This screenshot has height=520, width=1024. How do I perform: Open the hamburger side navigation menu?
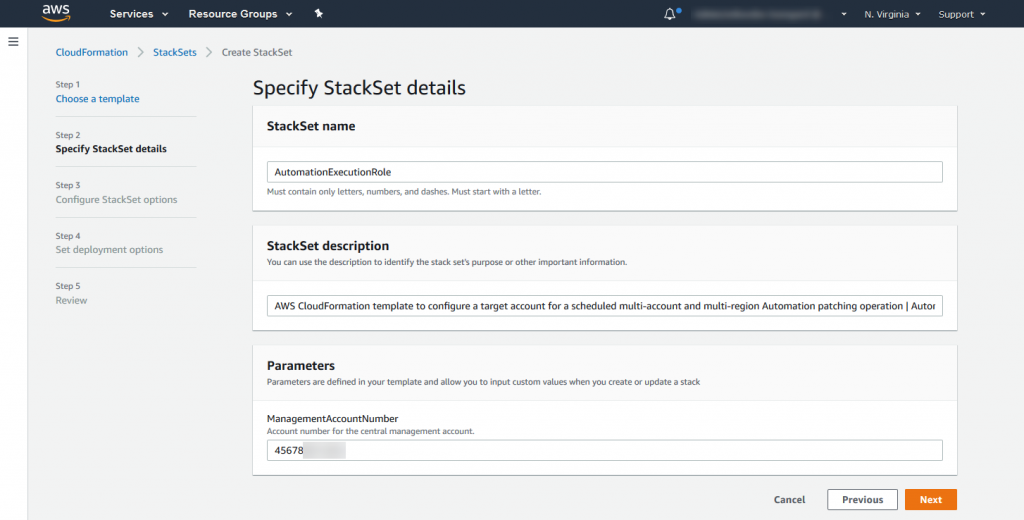tap(13, 42)
